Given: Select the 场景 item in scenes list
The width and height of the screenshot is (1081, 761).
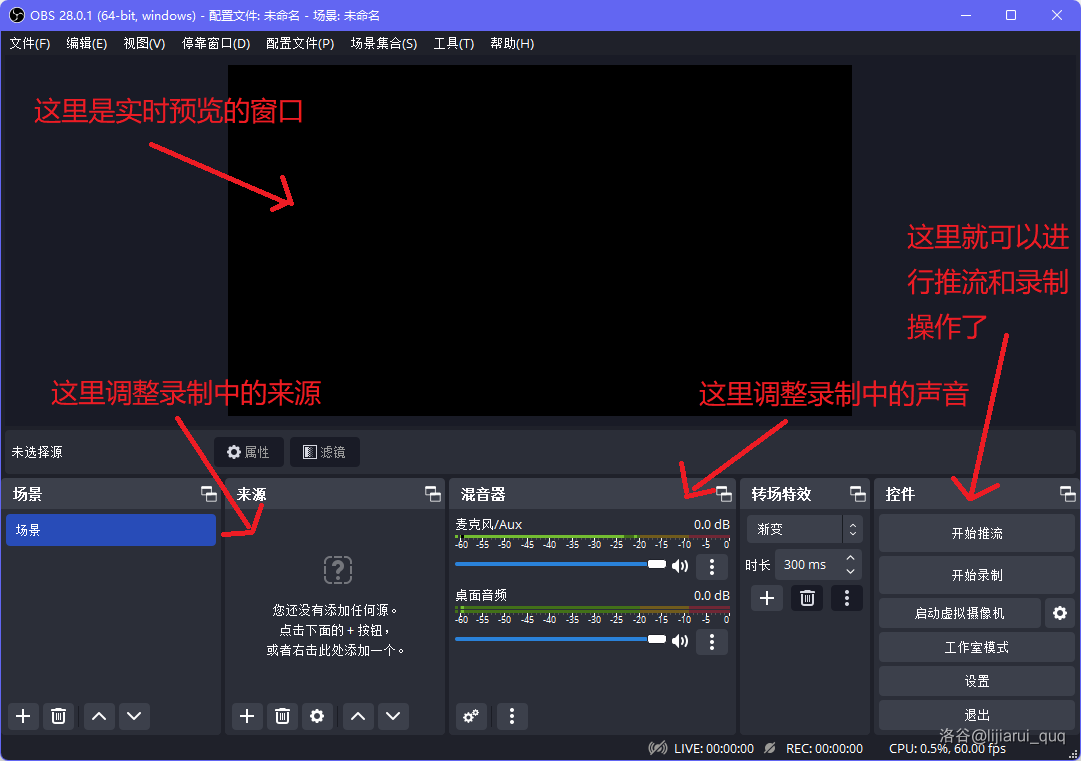Looking at the screenshot, I should pos(111,530).
